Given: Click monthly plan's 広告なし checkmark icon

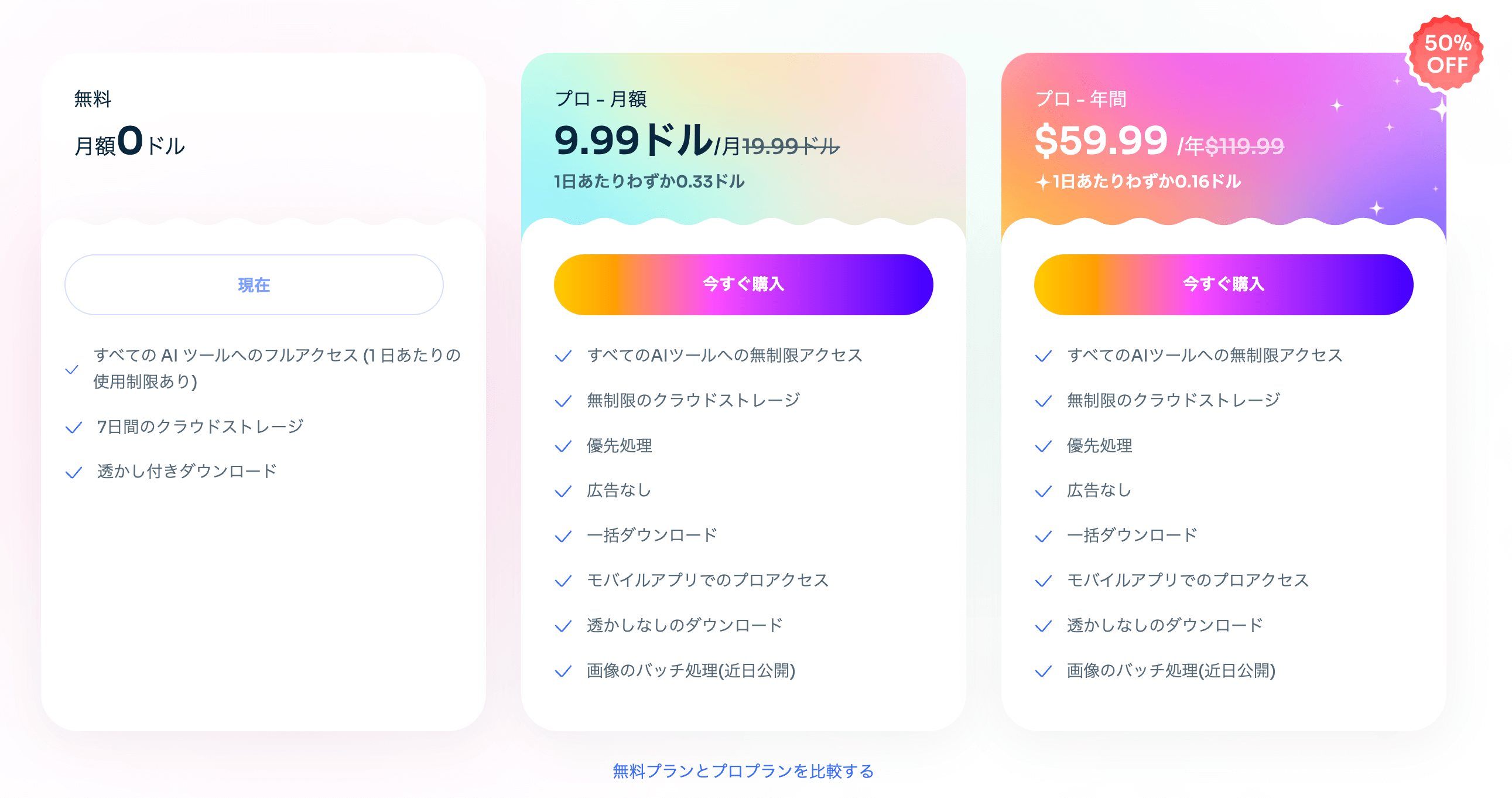Looking at the screenshot, I should [563, 491].
